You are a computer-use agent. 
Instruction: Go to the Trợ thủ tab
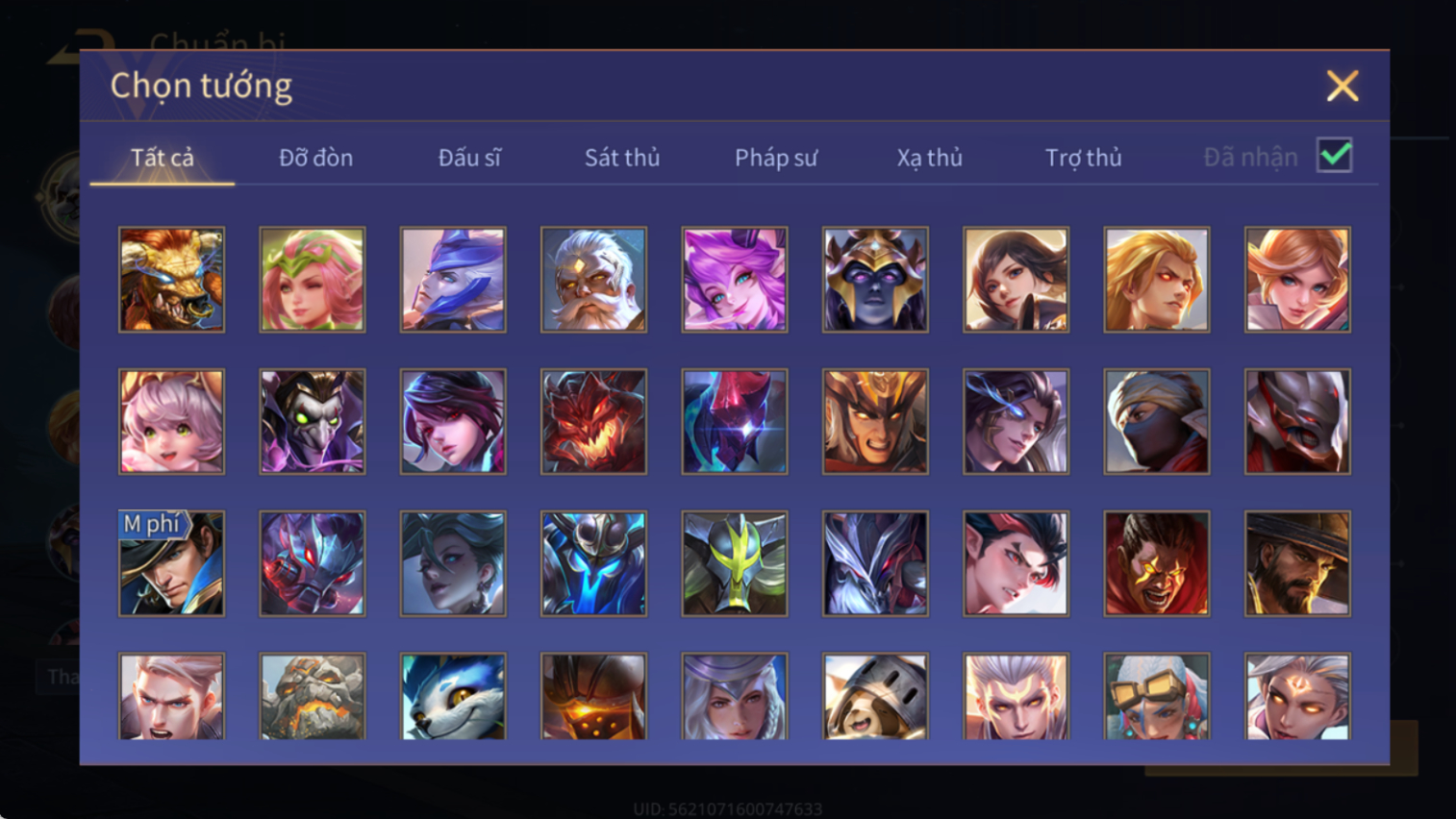(x=1083, y=158)
